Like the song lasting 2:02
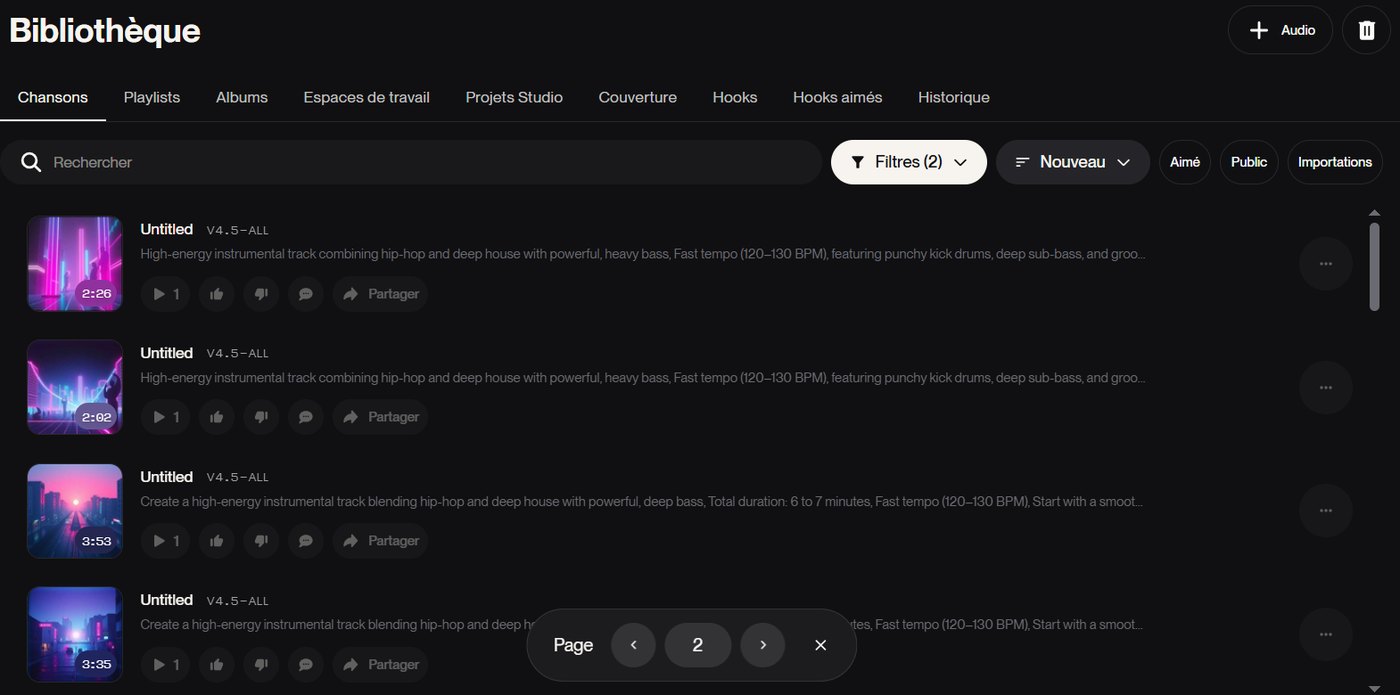 point(216,417)
